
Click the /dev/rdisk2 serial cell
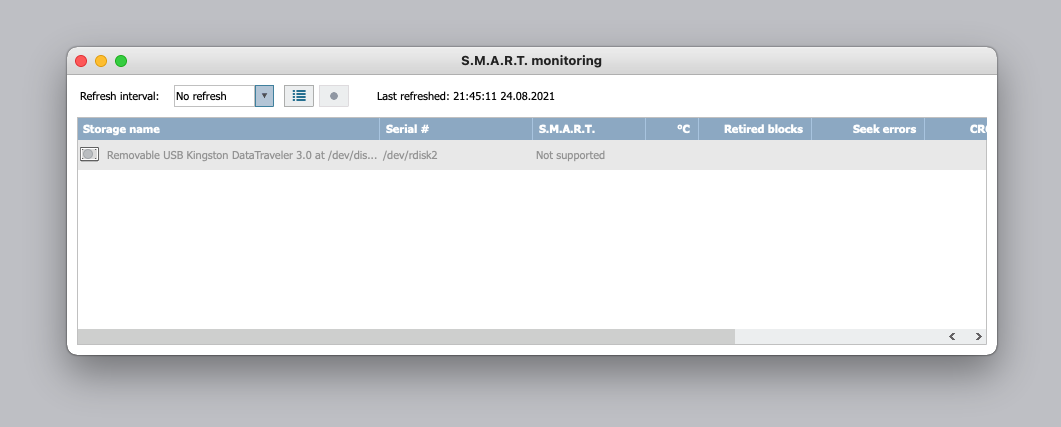click(x=410, y=155)
